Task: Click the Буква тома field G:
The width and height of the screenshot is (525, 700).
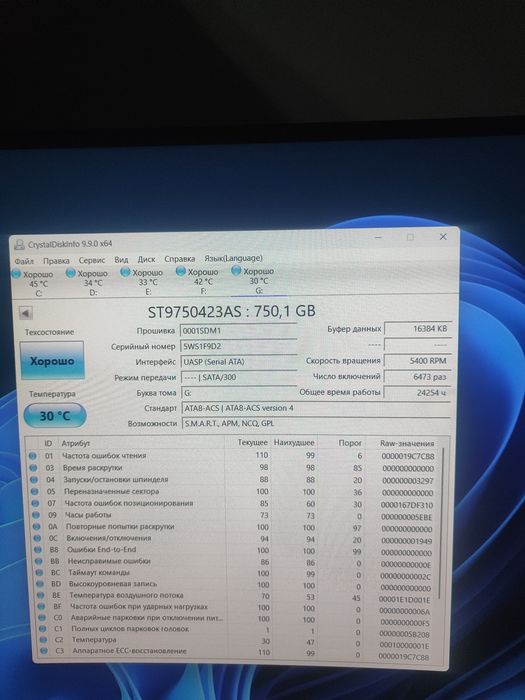Action: [x=238, y=393]
